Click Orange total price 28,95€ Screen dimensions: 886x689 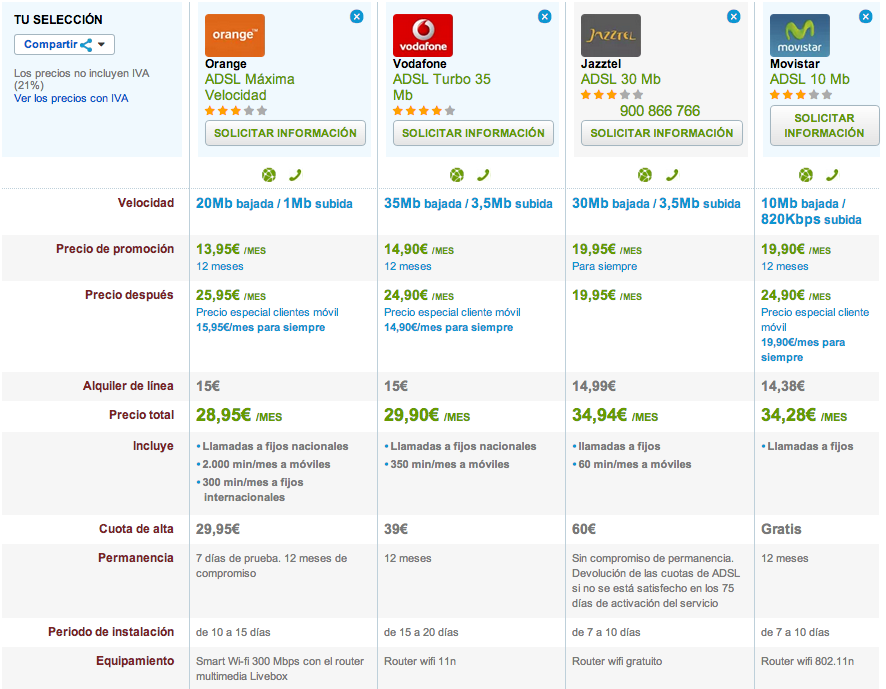click(239, 415)
